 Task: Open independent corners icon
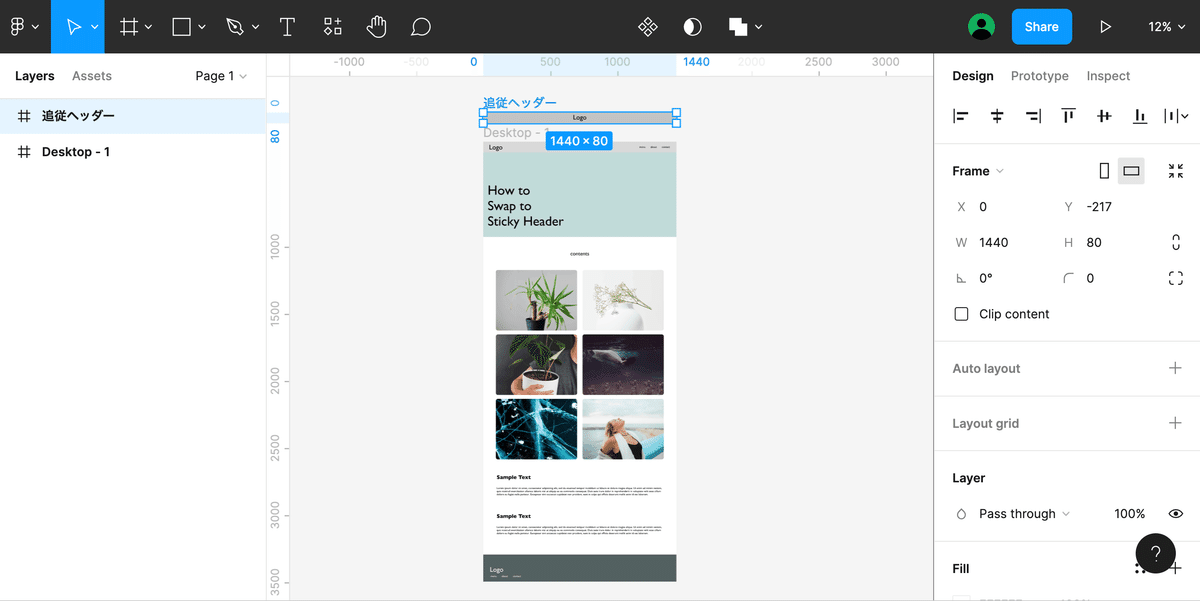tap(1176, 278)
